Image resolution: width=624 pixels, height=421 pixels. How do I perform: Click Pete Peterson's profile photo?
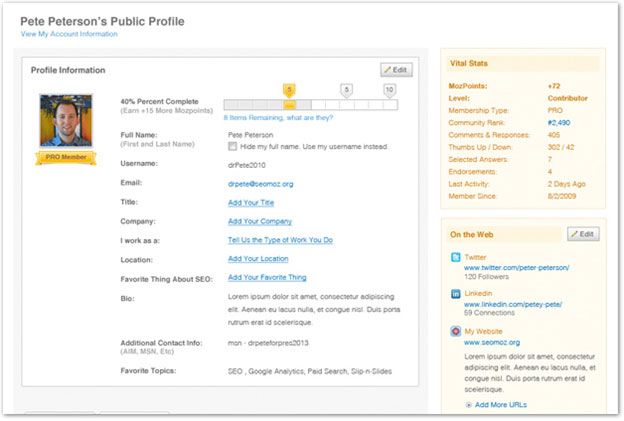[66, 120]
